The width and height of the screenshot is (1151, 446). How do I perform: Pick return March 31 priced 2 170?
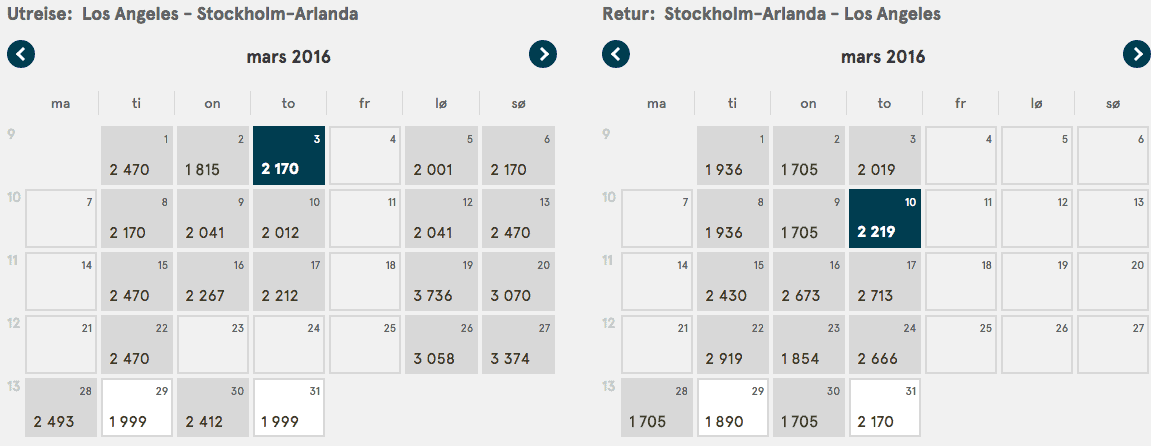click(x=884, y=408)
